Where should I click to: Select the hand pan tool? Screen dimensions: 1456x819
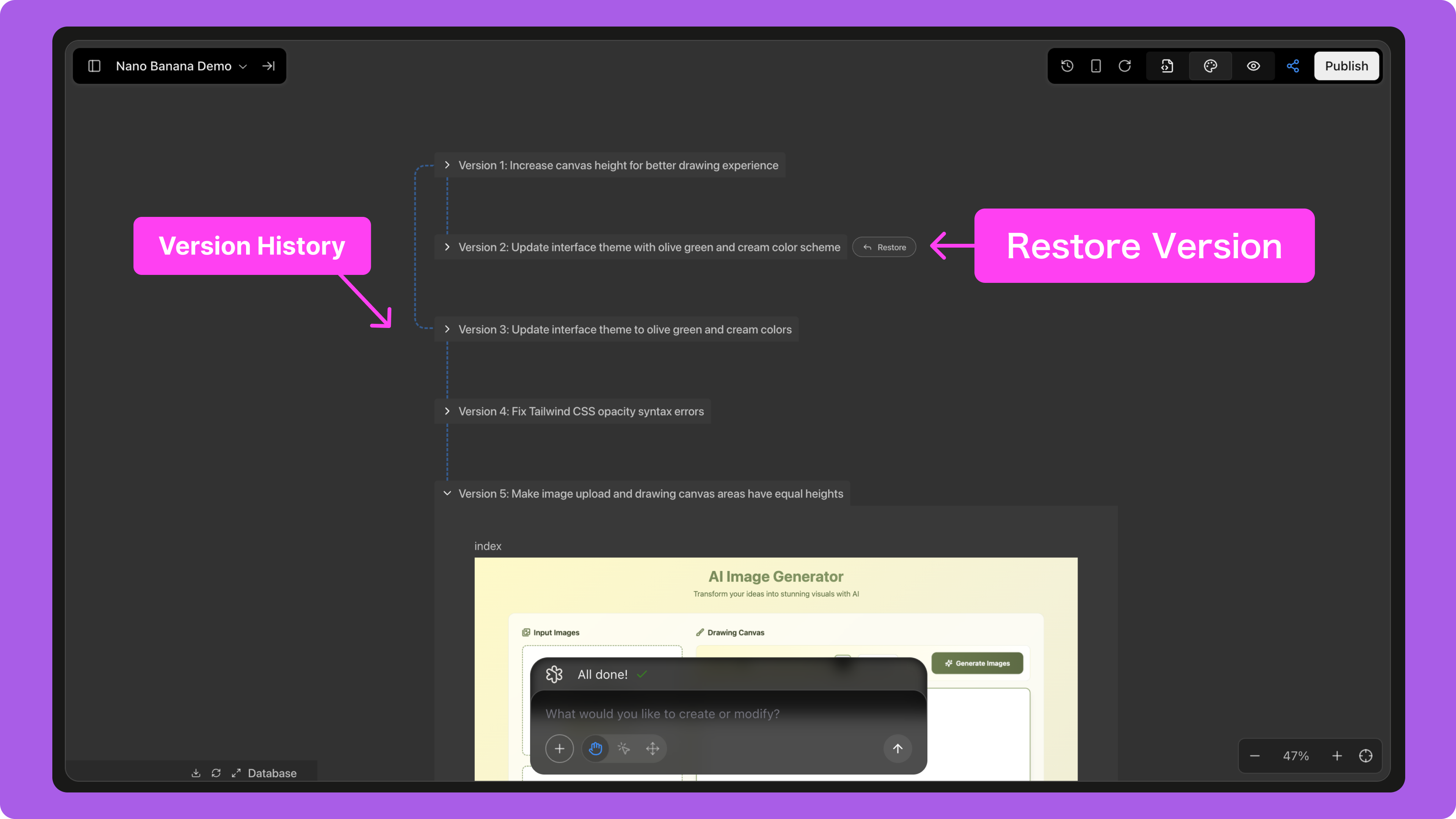click(x=595, y=748)
